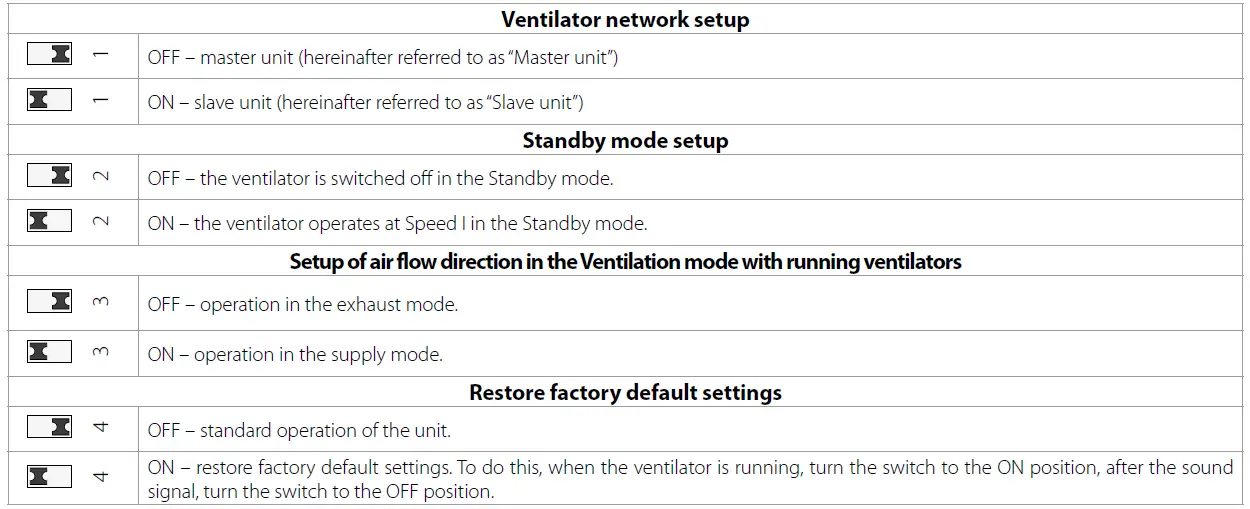The image size is (1250, 509).
Task: Click the switch 1 OFF icon for master unit
Action: (49, 54)
